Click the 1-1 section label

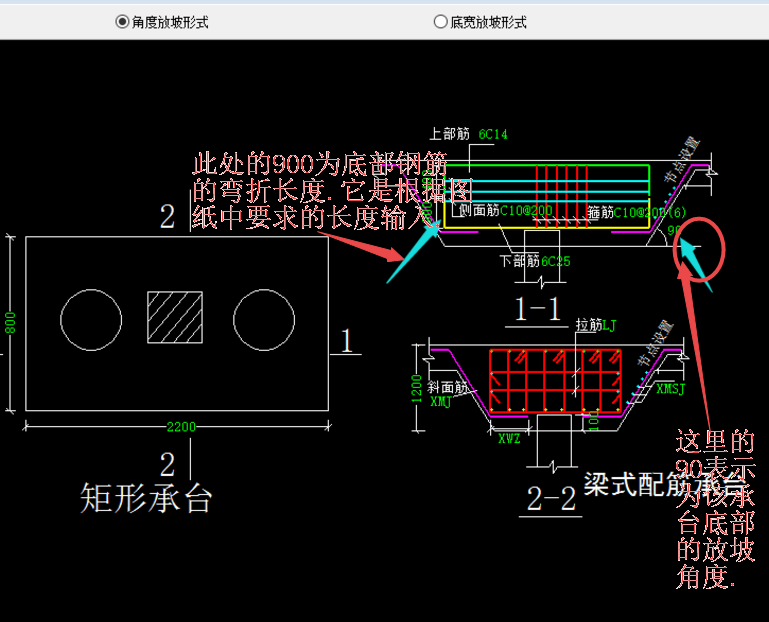point(537,310)
